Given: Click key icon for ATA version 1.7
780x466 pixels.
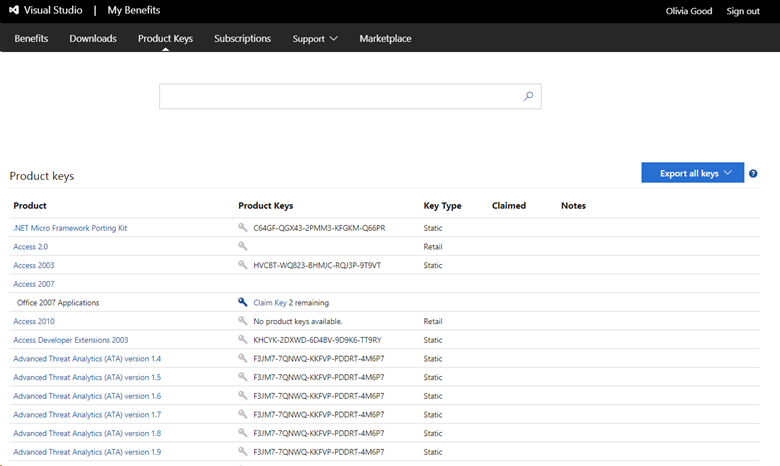Looking at the screenshot, I should (x=242, y=414).
